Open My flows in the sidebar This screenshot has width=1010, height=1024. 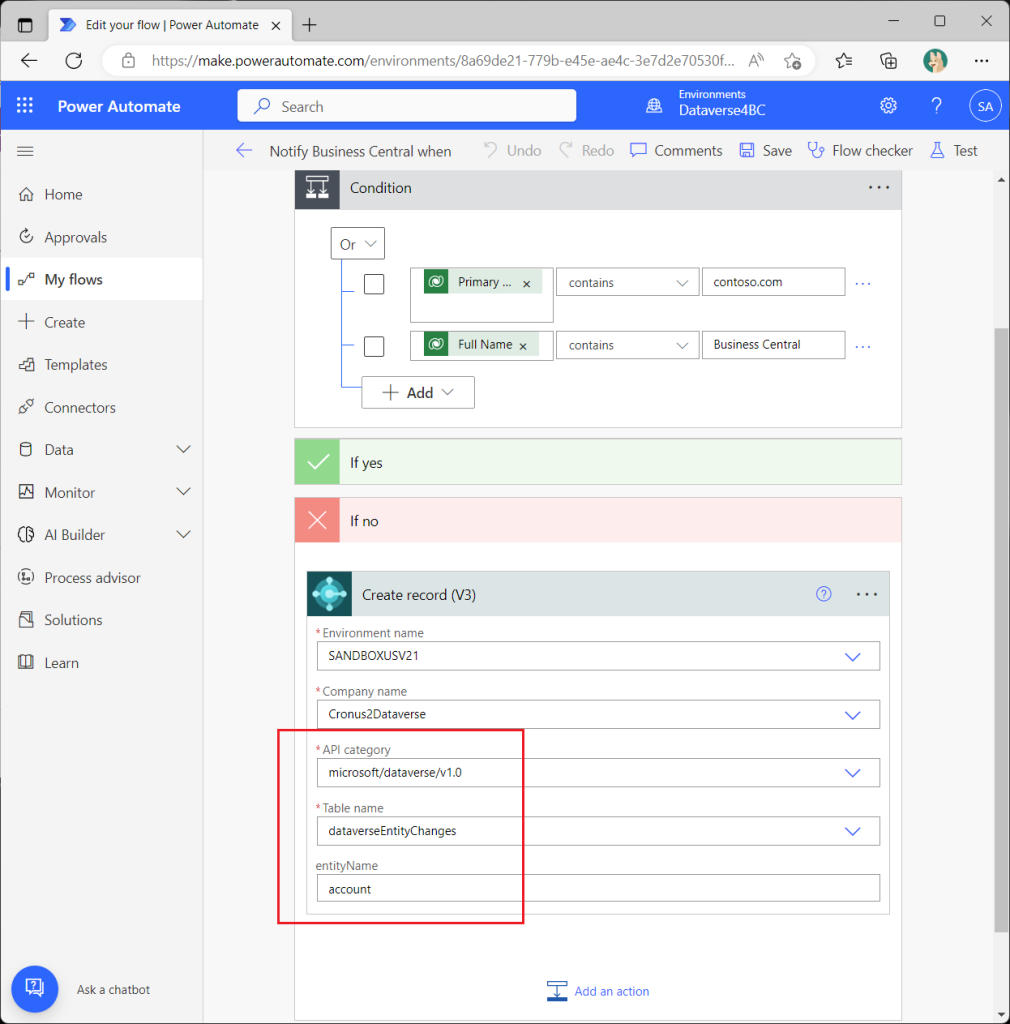(102, 280)
